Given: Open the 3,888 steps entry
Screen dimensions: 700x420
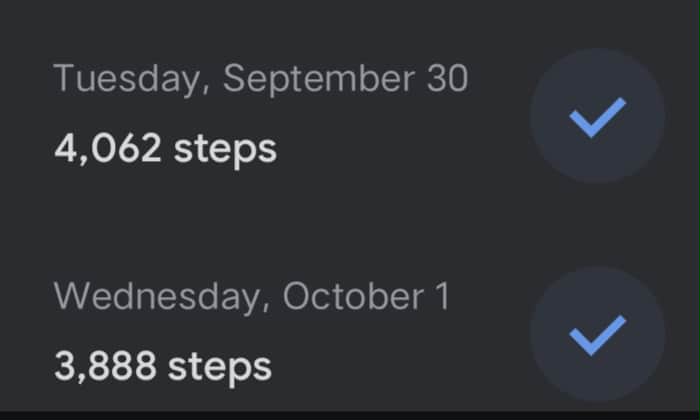Looking at the screenshot, I should pyautogui.click(x=162, y=366).
